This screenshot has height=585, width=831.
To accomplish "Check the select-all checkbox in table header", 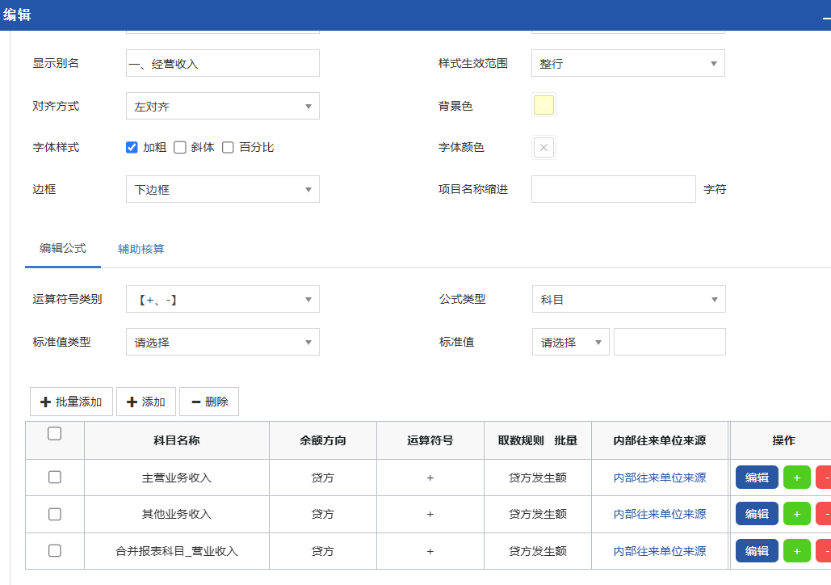I will coord(55,433).
